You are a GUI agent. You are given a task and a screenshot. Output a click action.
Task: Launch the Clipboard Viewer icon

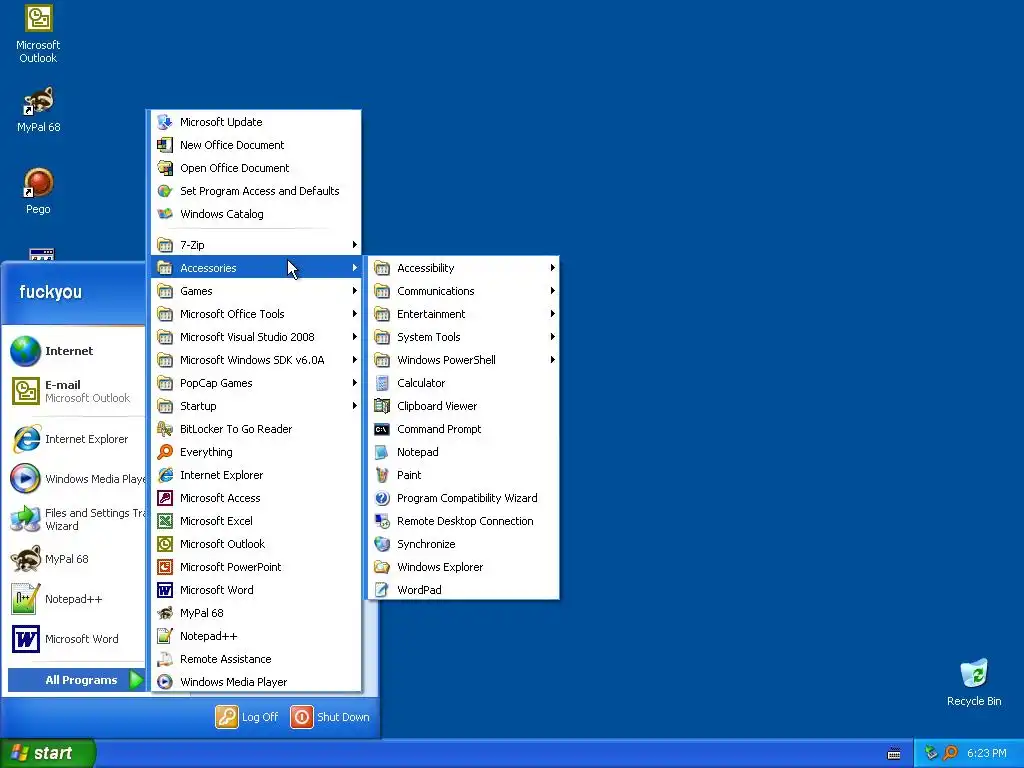(382, 406)
